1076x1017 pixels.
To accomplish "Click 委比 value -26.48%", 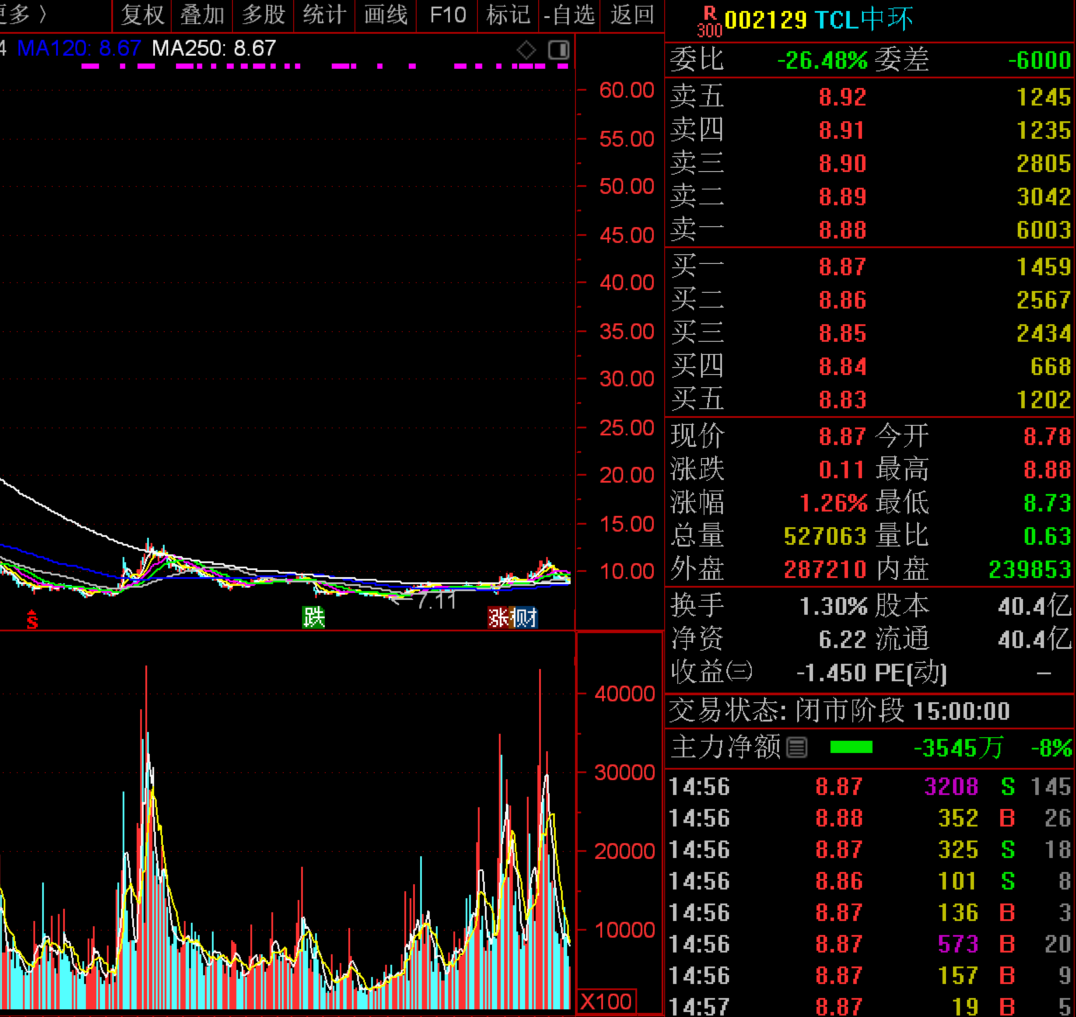I will 822,60.
